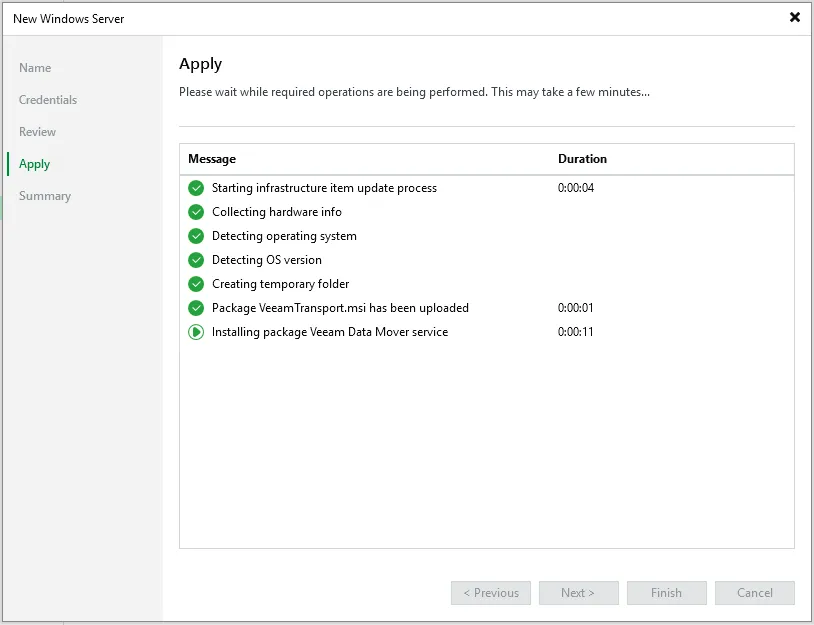Click the Message column header
814x625 pixels.
click(x=212, y=159)
